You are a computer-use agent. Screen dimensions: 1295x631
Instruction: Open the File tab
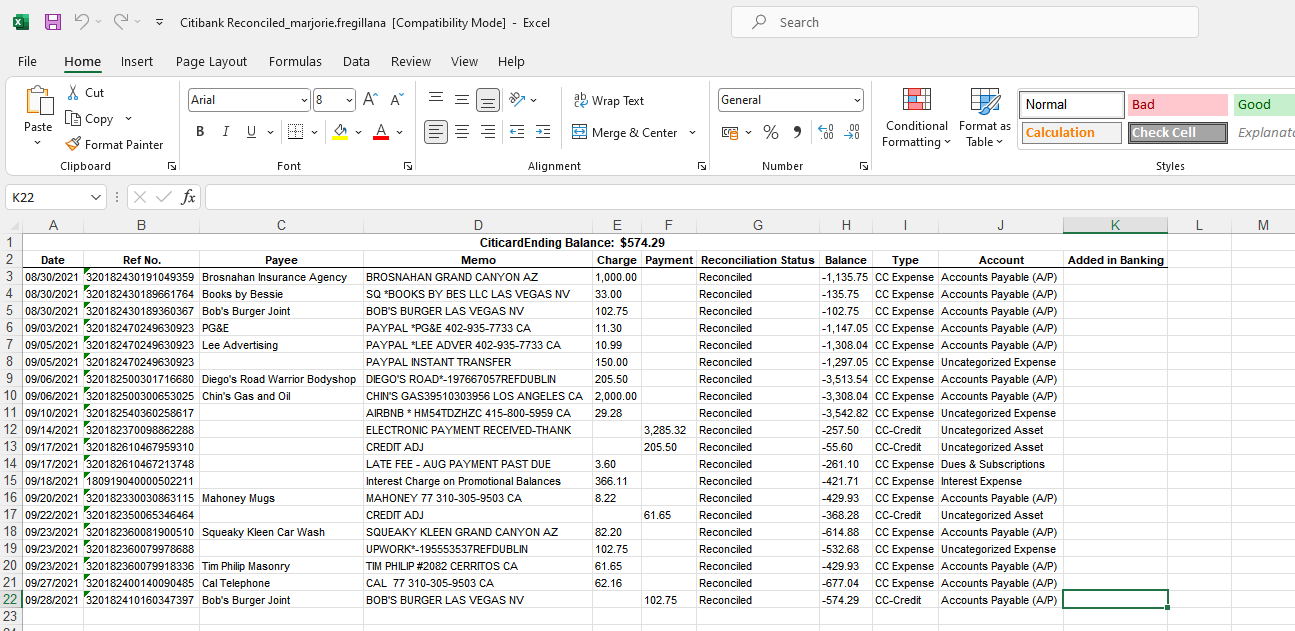[x=27, y=61]
